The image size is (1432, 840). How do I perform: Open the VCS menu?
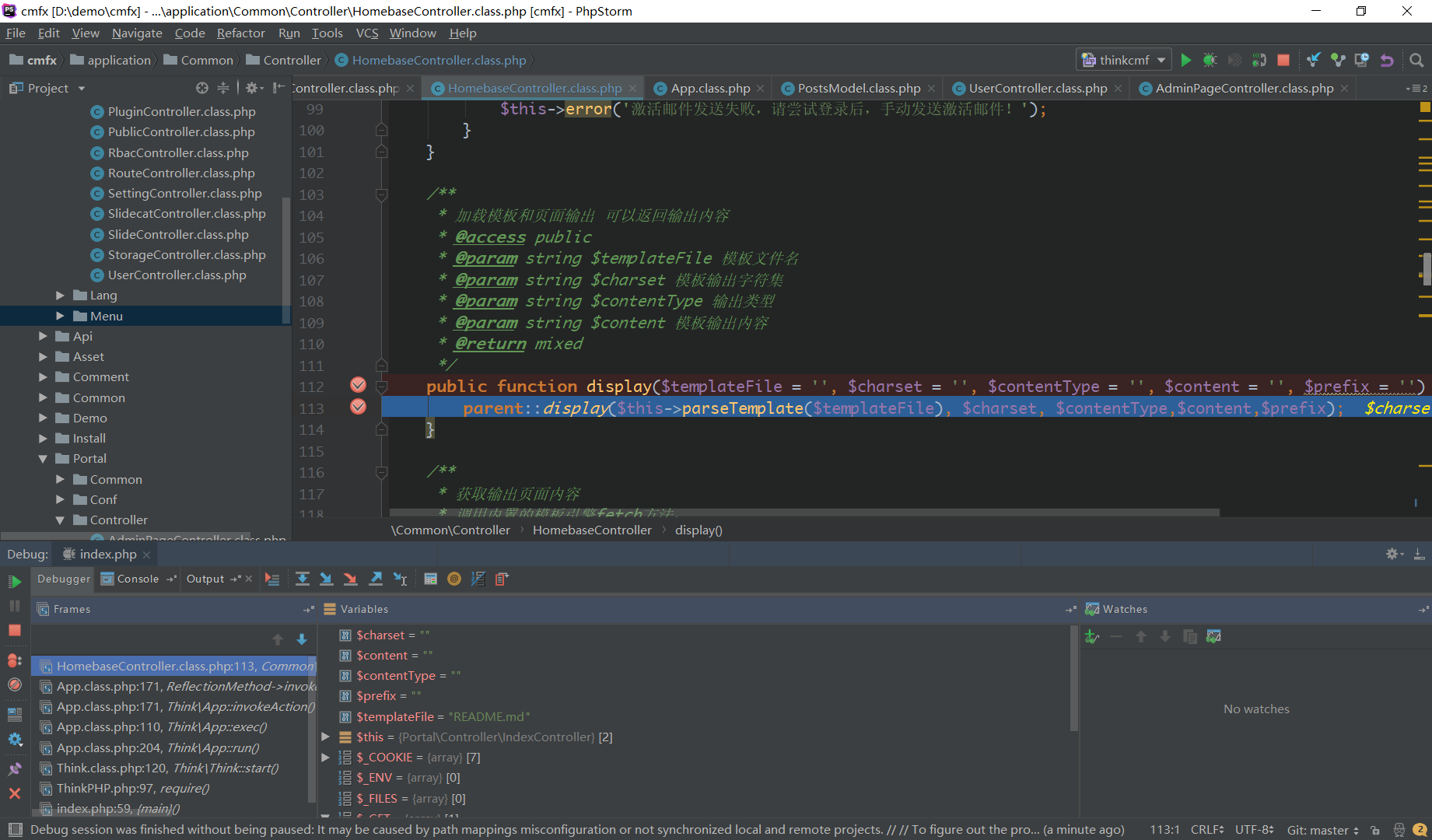coord(367,33)
